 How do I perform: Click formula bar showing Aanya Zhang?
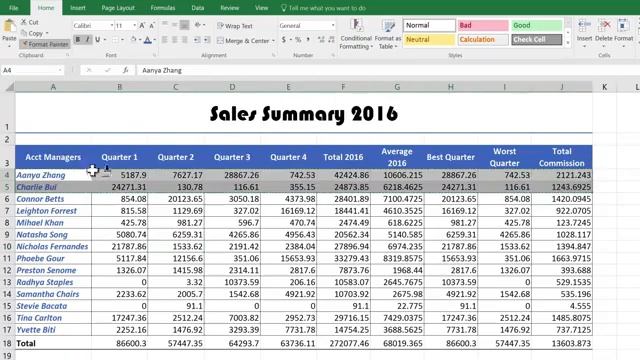(388, 70)
